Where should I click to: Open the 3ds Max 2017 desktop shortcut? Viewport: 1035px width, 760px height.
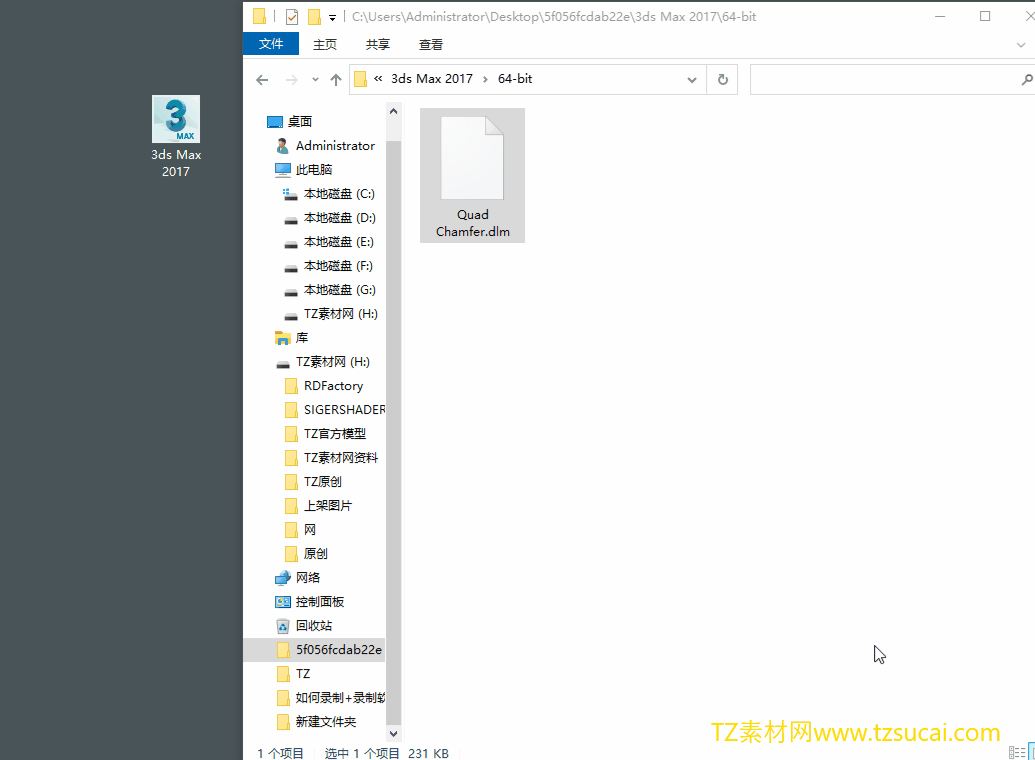coord(176,137)
